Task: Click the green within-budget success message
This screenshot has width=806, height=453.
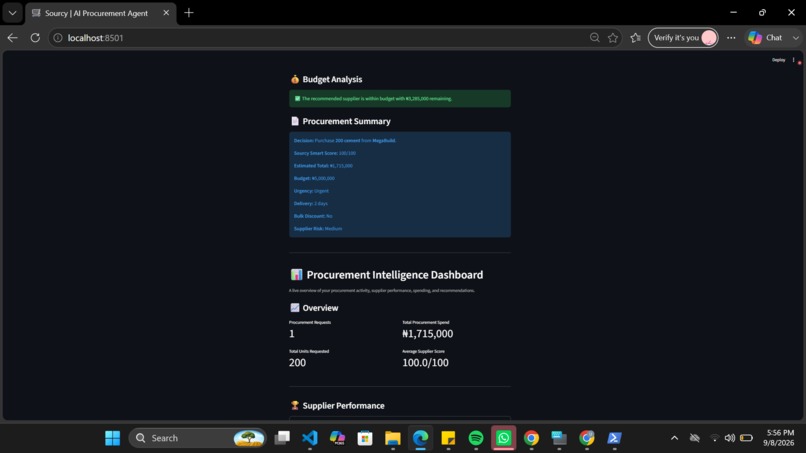Action: click(400, 99)
